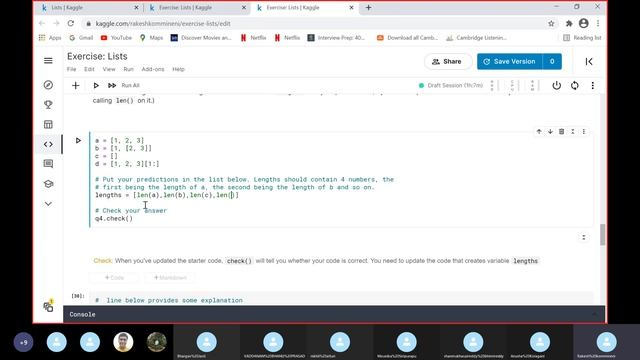
Task: Move the cell down with arrow icon
Action: (x=550, y=131)
